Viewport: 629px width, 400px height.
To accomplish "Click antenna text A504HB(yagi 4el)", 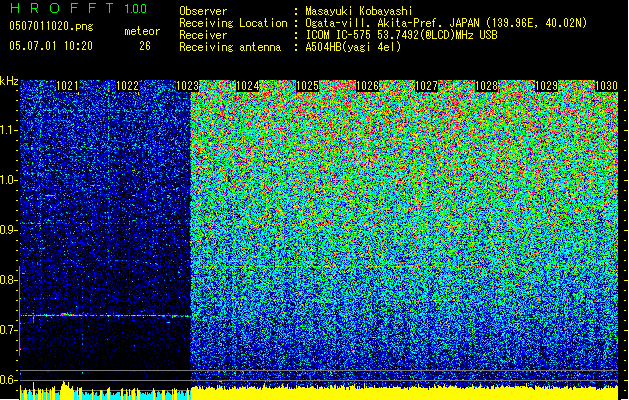I will pos(353,47).
